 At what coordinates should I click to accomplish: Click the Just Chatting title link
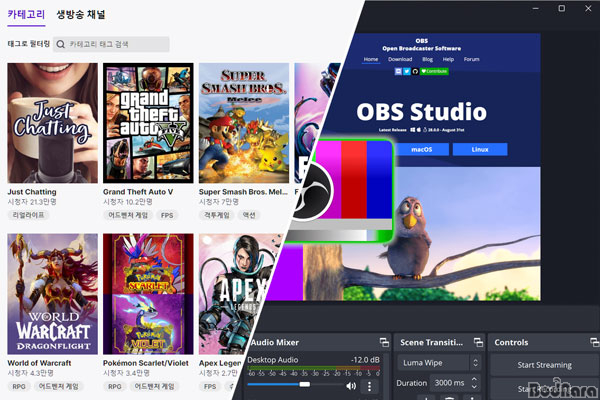click(32, 192)
